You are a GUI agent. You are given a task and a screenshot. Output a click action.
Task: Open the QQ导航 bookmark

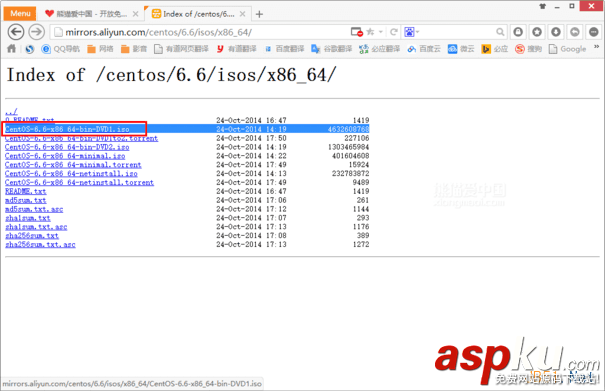pyautogui.click(x=60, y=49)
